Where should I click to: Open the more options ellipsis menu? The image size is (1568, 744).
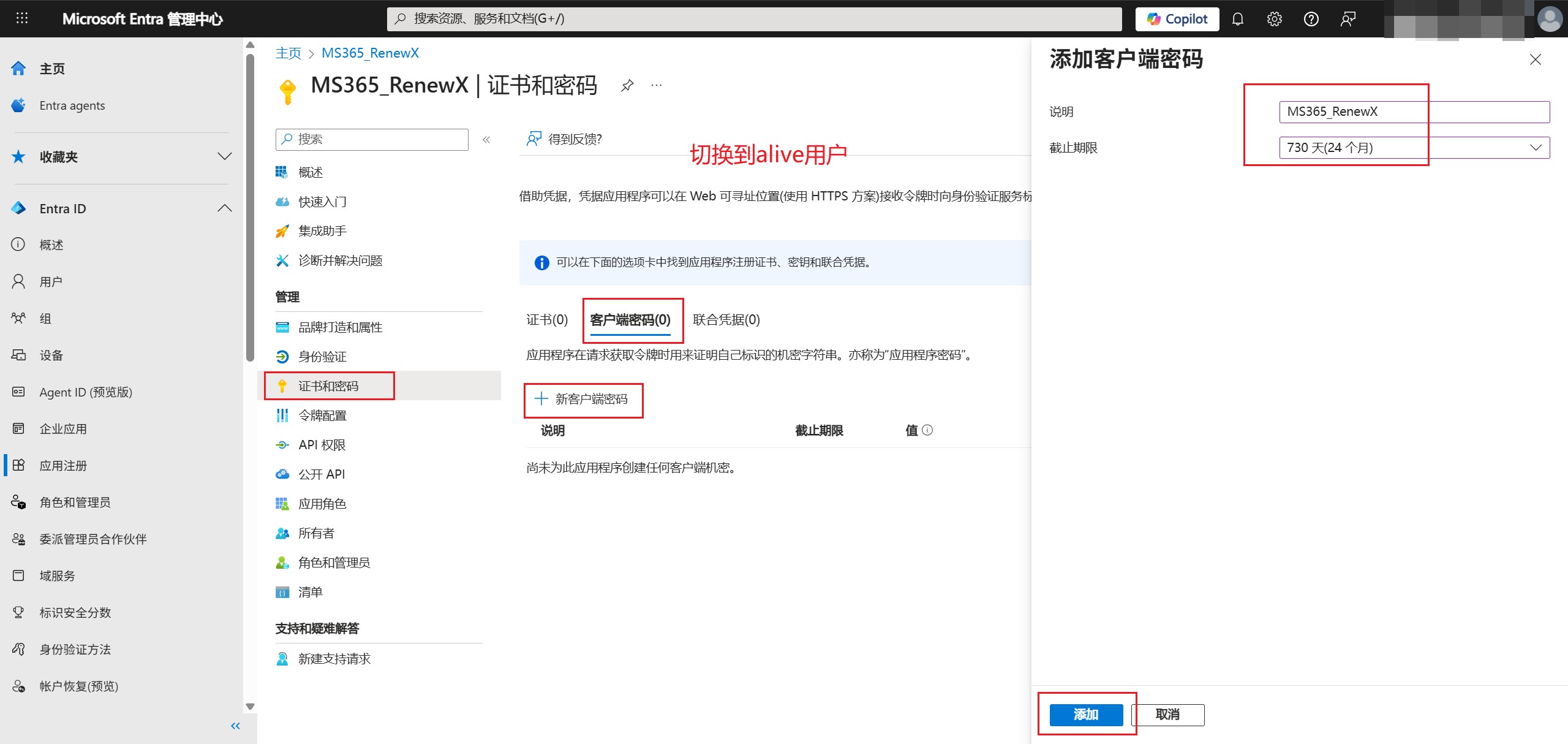tap(657, 85)
